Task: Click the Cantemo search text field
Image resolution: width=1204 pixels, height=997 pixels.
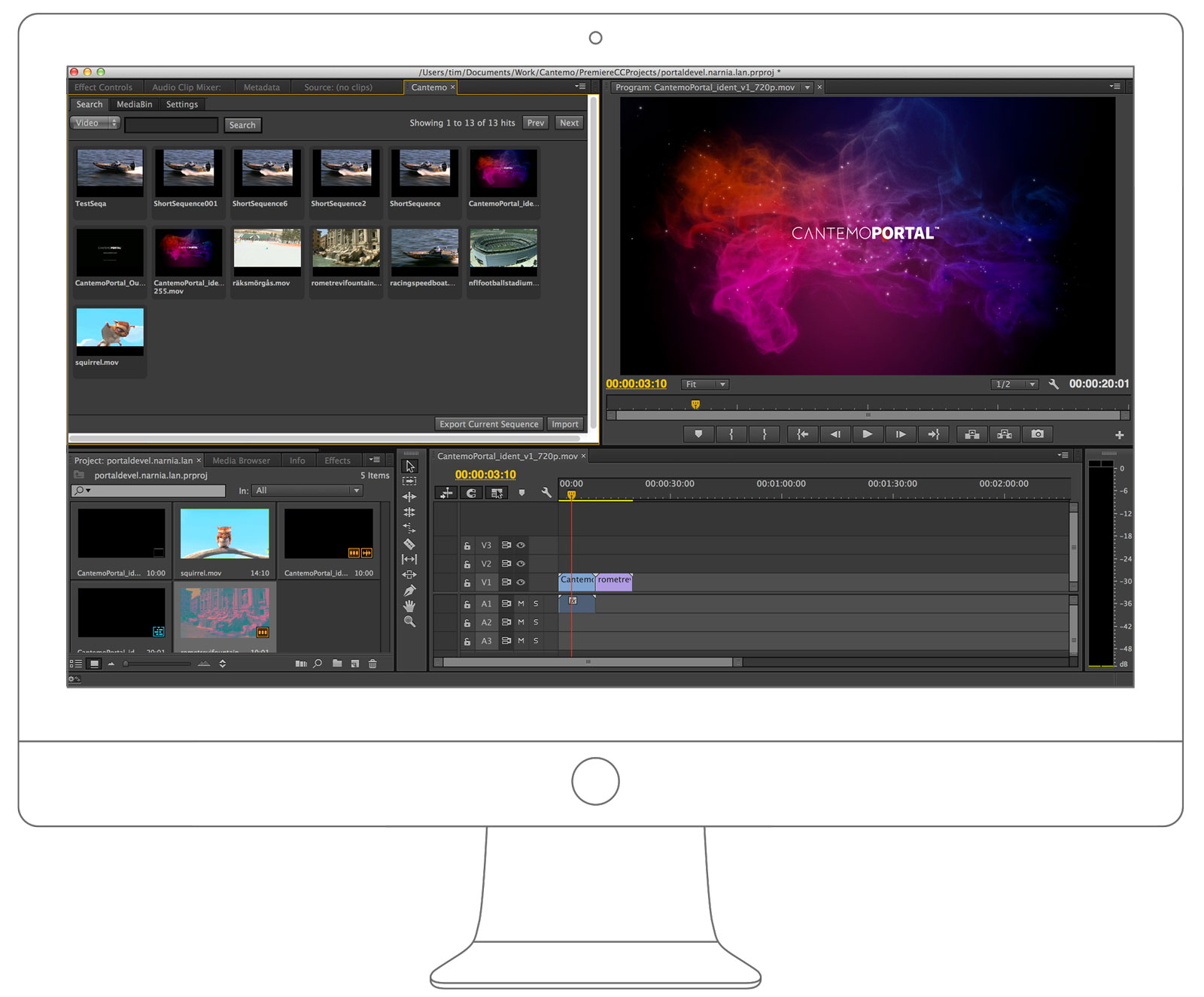Action: point(172,125)
